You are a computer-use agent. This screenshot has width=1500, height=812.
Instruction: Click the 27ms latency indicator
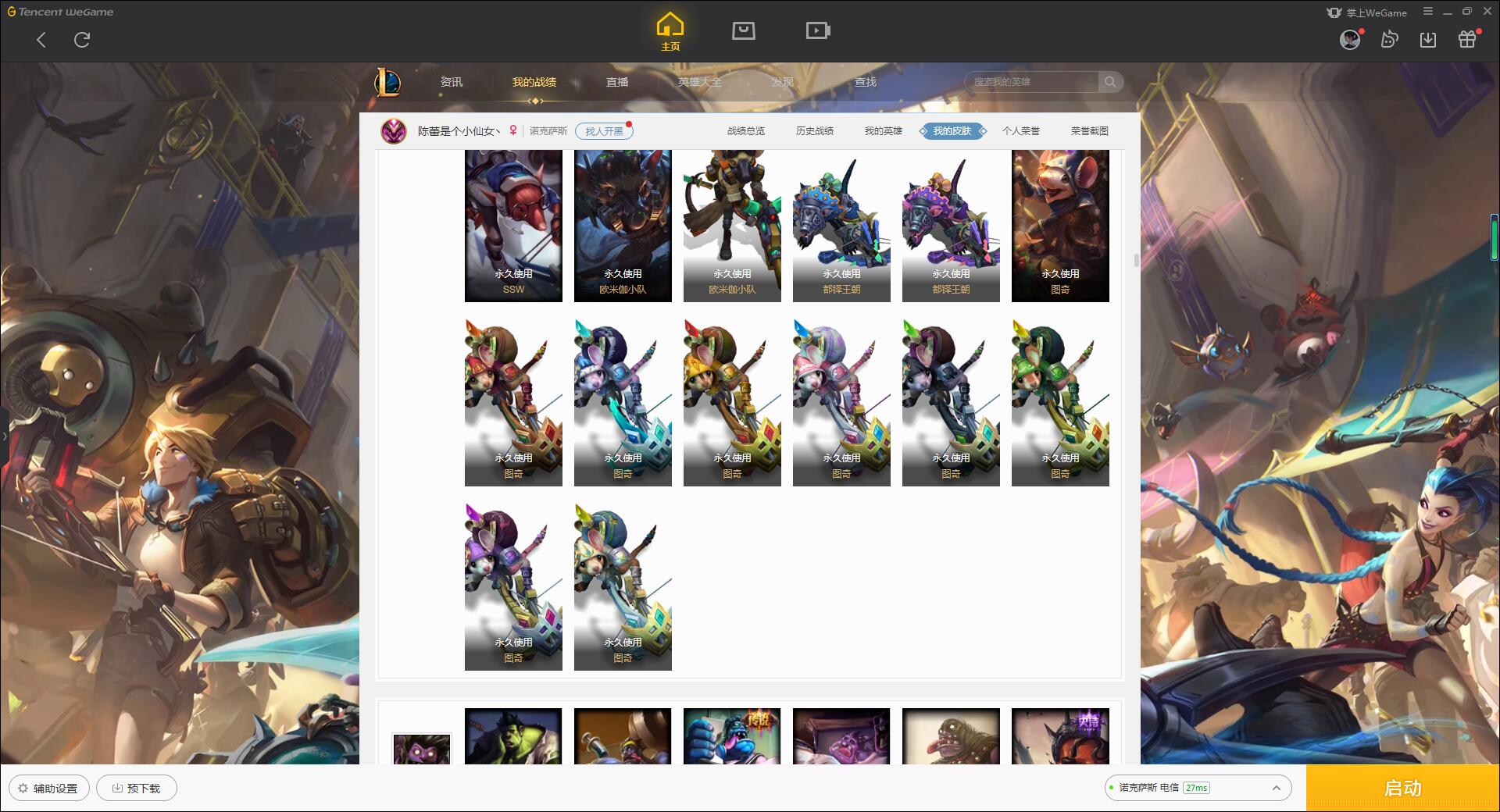[1196, 788]
